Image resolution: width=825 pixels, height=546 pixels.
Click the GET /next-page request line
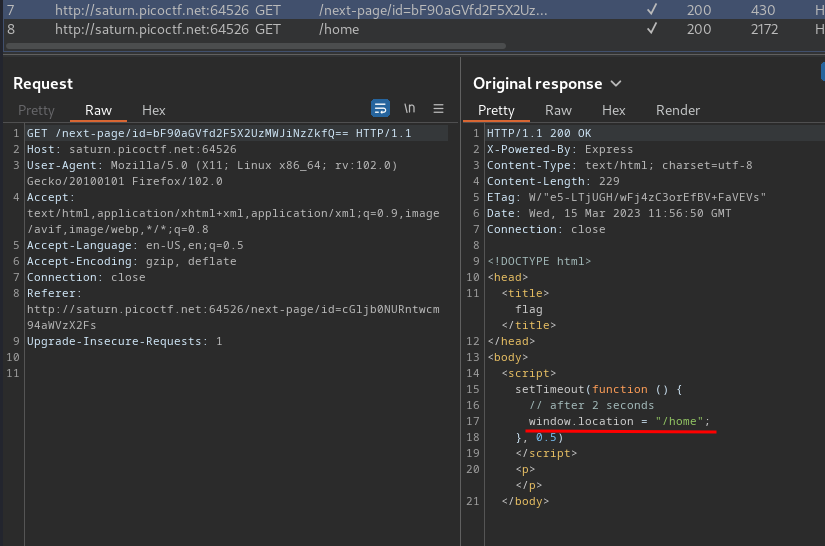pos(219,134)
